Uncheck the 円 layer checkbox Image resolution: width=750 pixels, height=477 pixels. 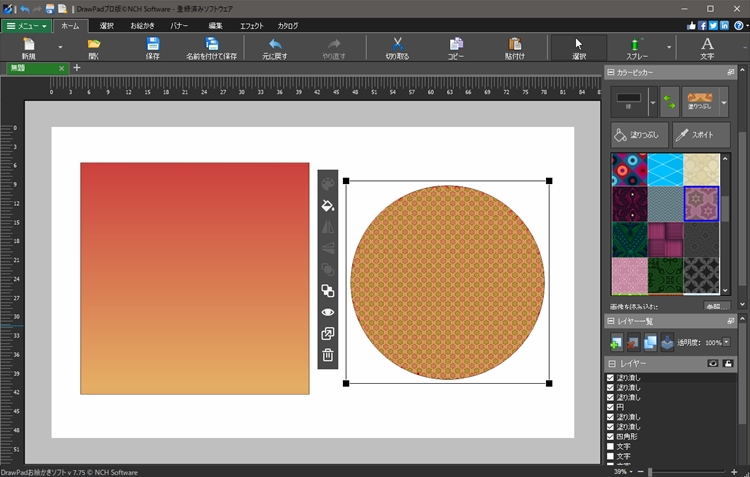tap(610, 407)
